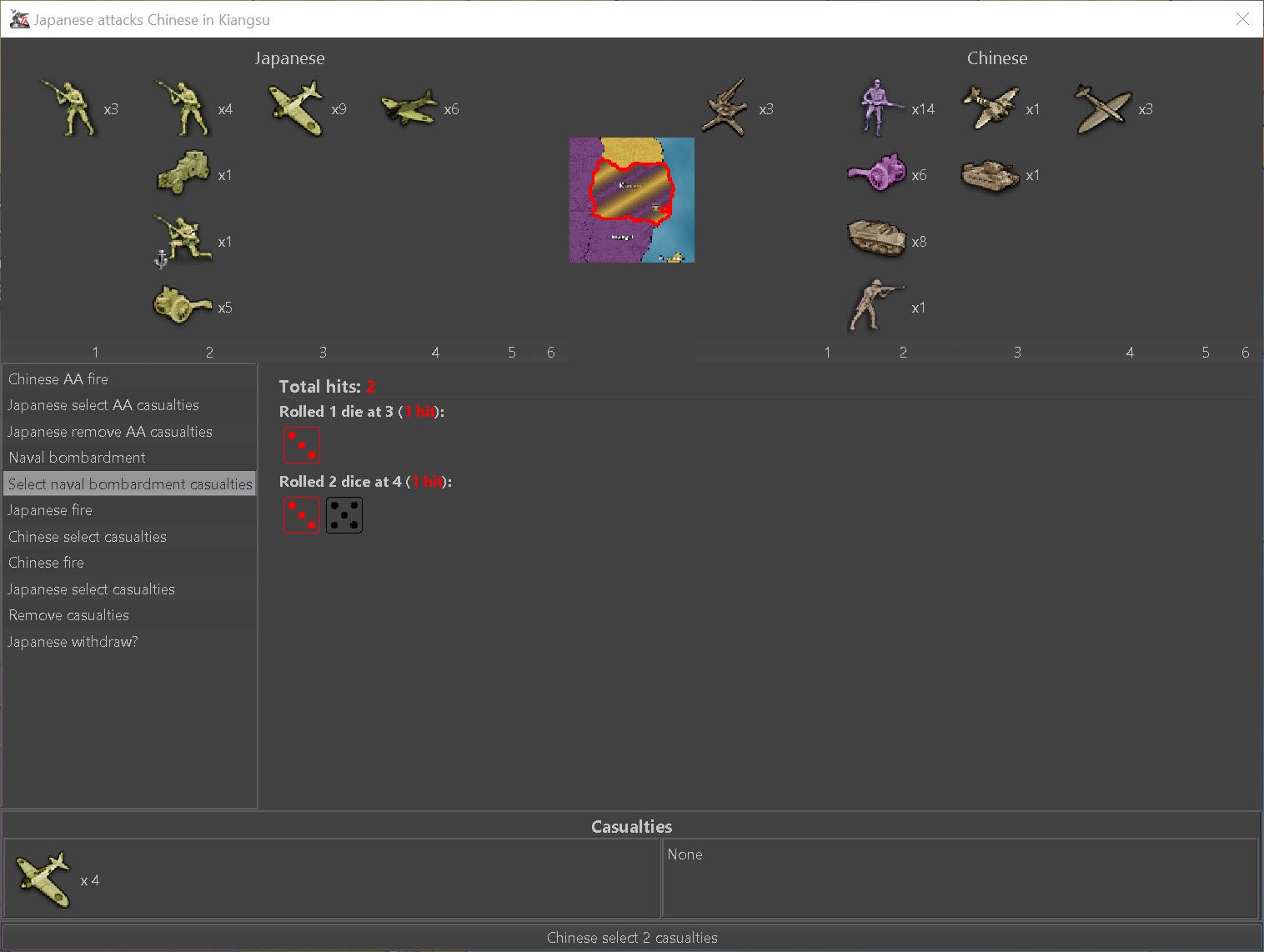Viewport: 1264px width, 952px height.
Task: Select 'Japanese fire' step
Action: click(x=129, y=510)
